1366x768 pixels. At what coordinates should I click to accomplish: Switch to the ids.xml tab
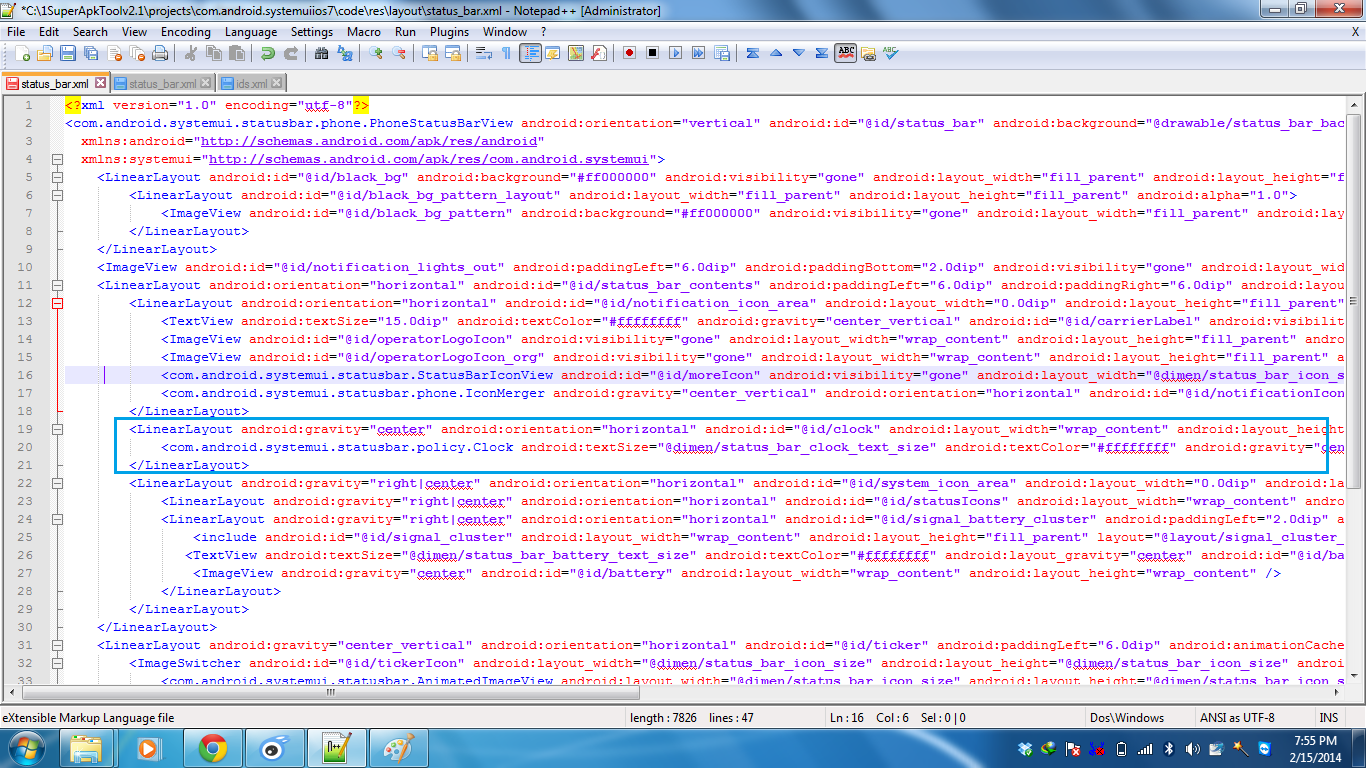tap(251, 83)
